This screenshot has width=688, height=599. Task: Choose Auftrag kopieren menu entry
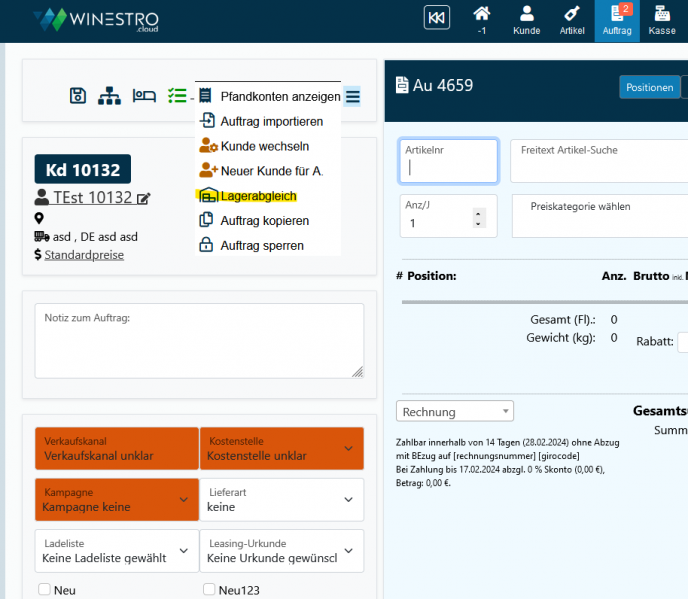click(264, 220)
